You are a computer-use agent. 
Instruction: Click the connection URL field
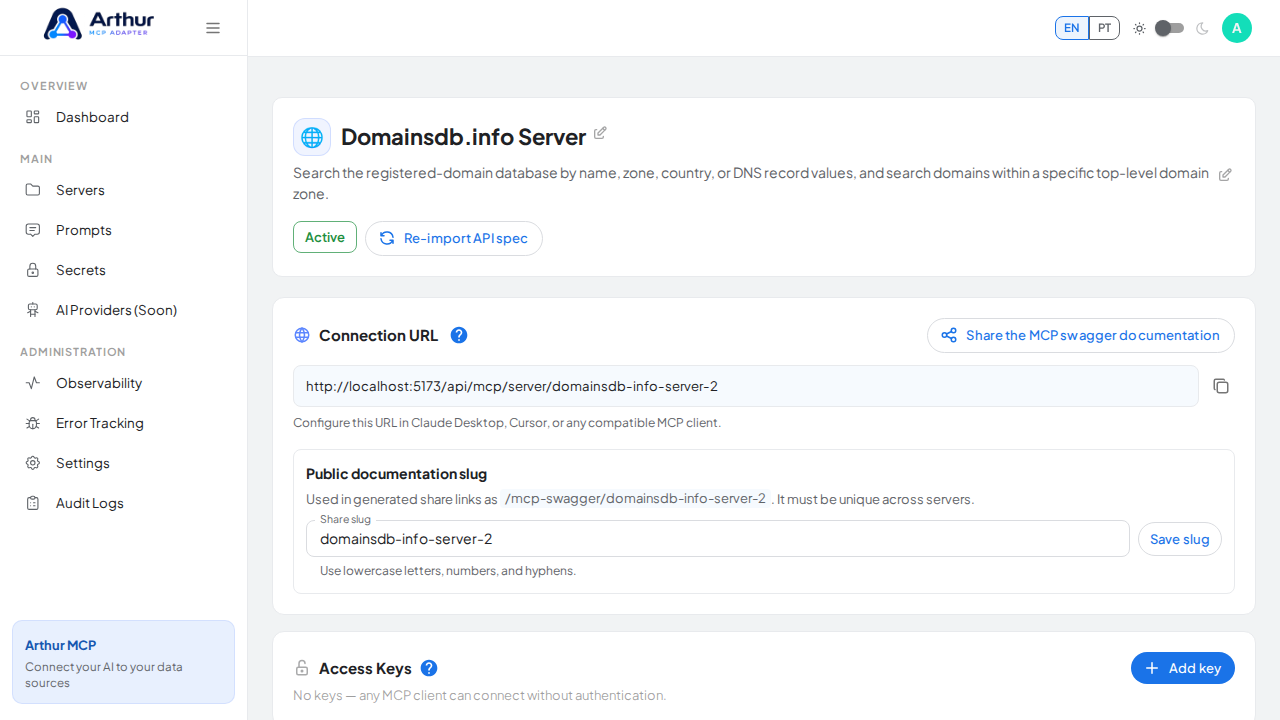pos(746,386)
